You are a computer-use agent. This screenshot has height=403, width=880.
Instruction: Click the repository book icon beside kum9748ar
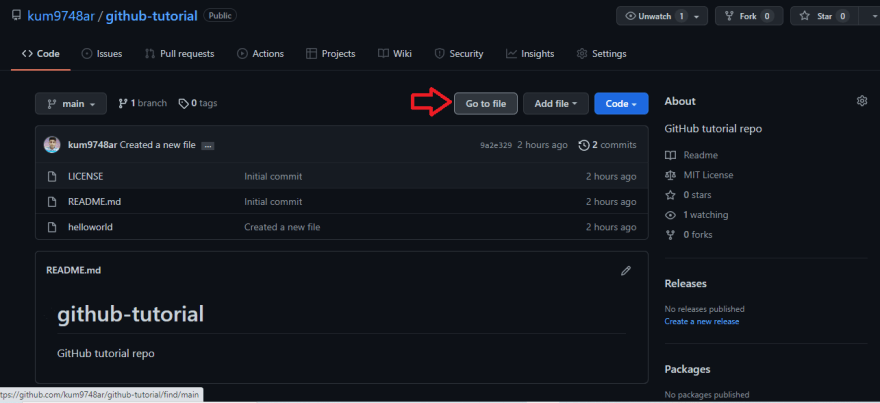pos(16,15)
